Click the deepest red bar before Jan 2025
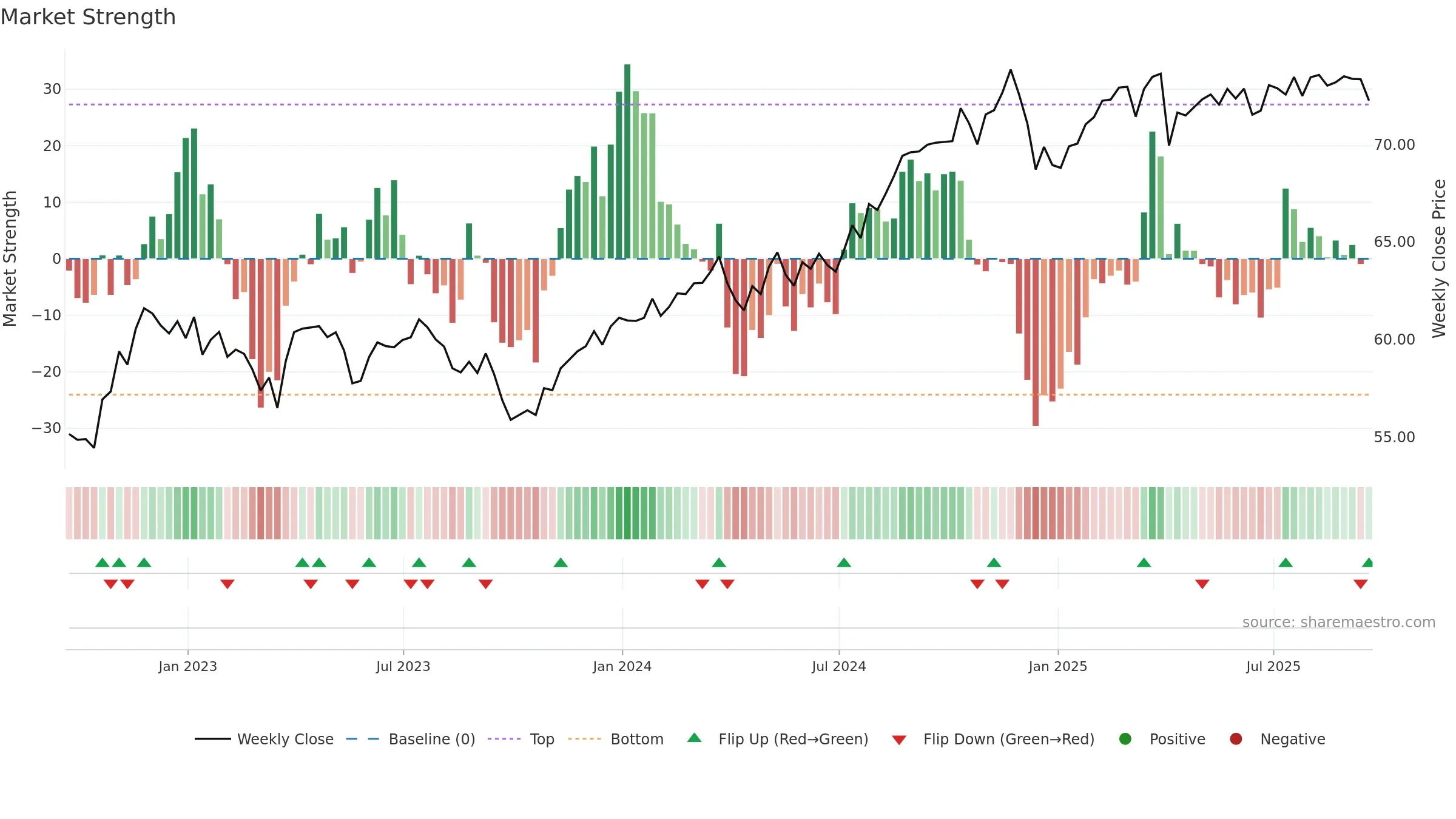Viewport: 1456px width, 819px height. [1036, 342]
